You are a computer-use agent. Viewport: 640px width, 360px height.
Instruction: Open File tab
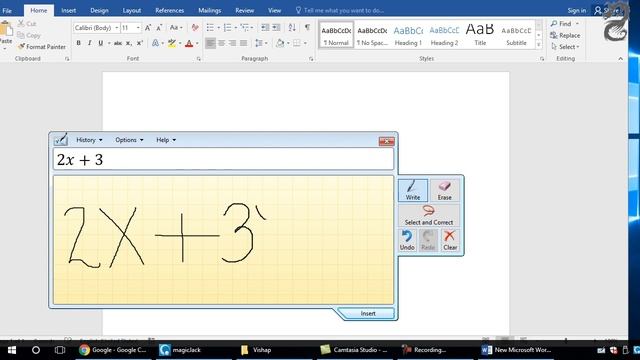pos(7,11)
